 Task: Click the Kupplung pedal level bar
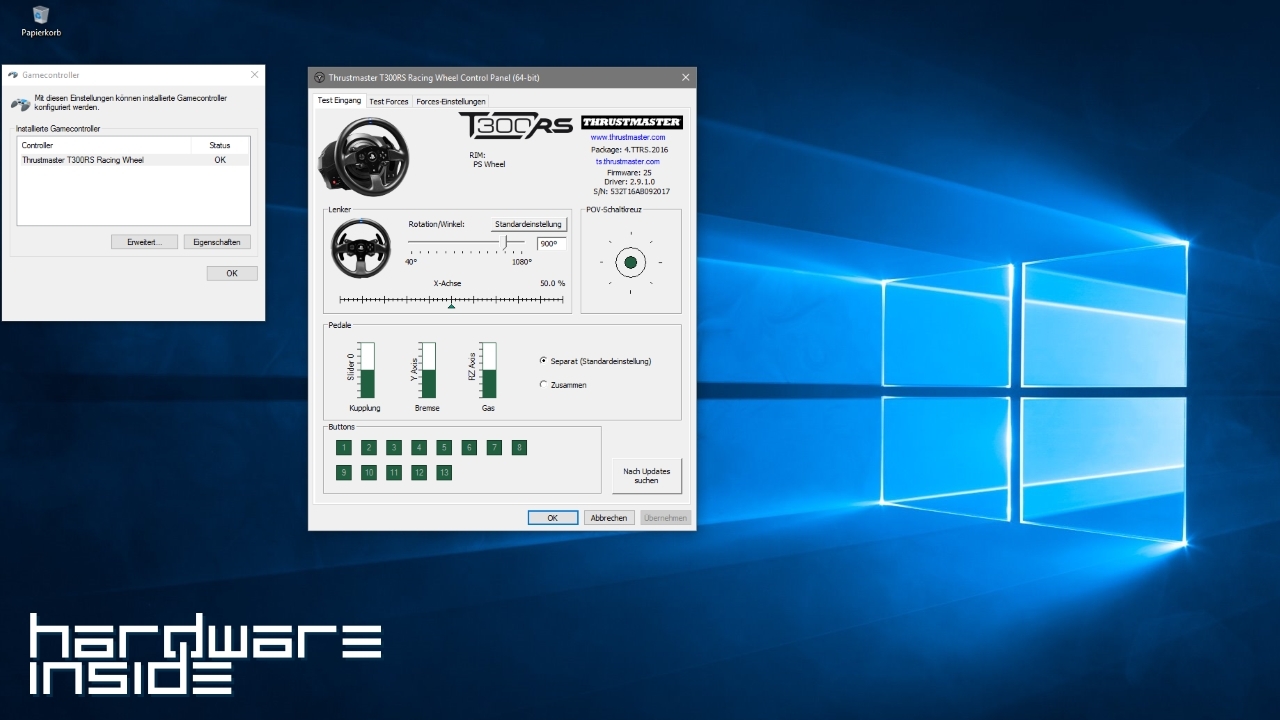[x=367, y=370]
